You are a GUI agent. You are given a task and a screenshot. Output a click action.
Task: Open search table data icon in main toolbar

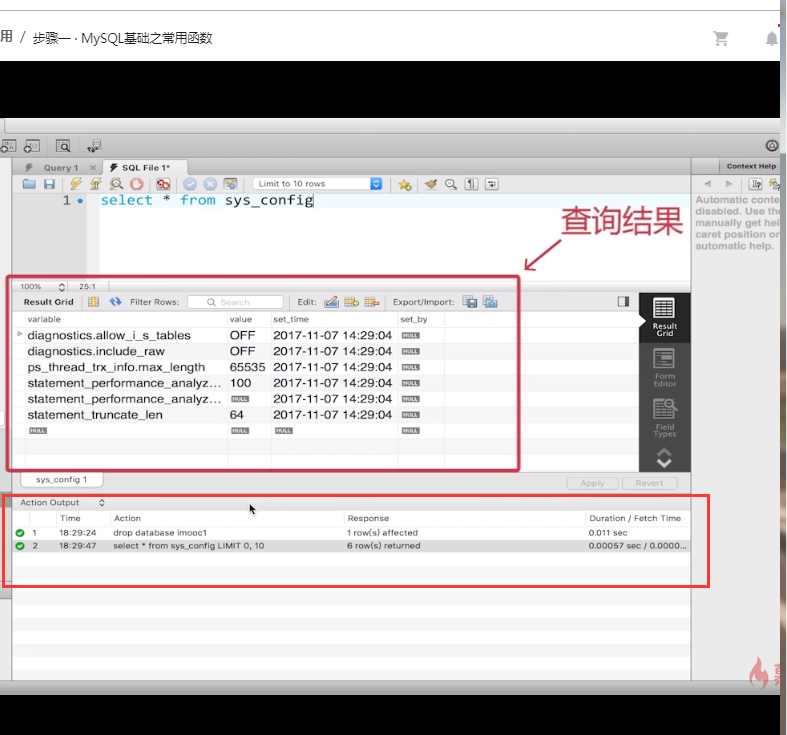pyautogui.click(x=63, y=146)
